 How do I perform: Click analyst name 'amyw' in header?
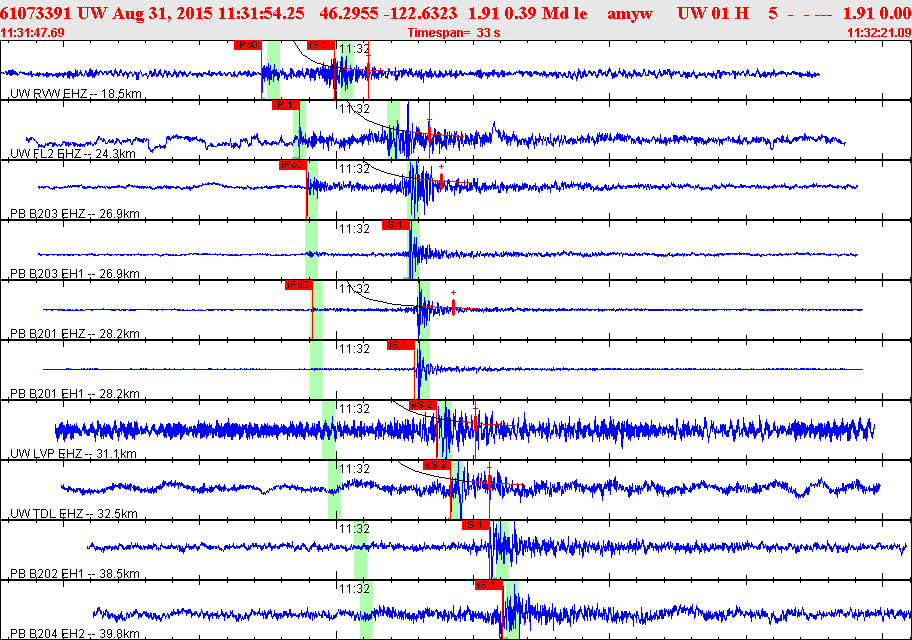pos(630,13)
